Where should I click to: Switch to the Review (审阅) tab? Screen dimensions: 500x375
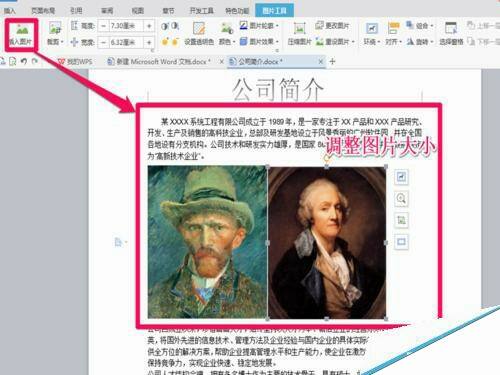(107, 11)
